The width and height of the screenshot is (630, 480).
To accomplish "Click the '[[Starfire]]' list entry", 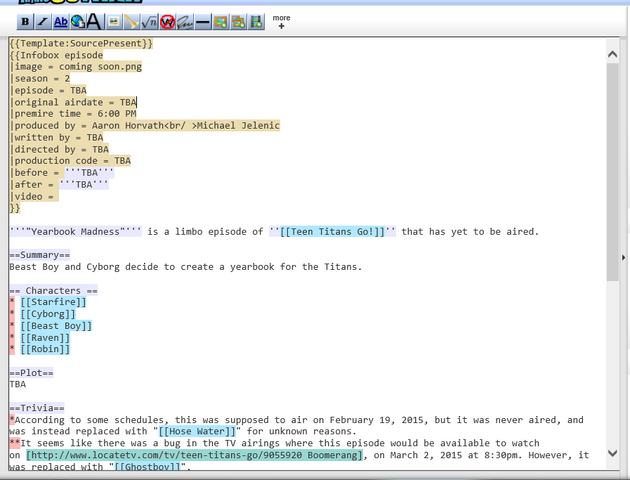I will [x=53, y=302].
